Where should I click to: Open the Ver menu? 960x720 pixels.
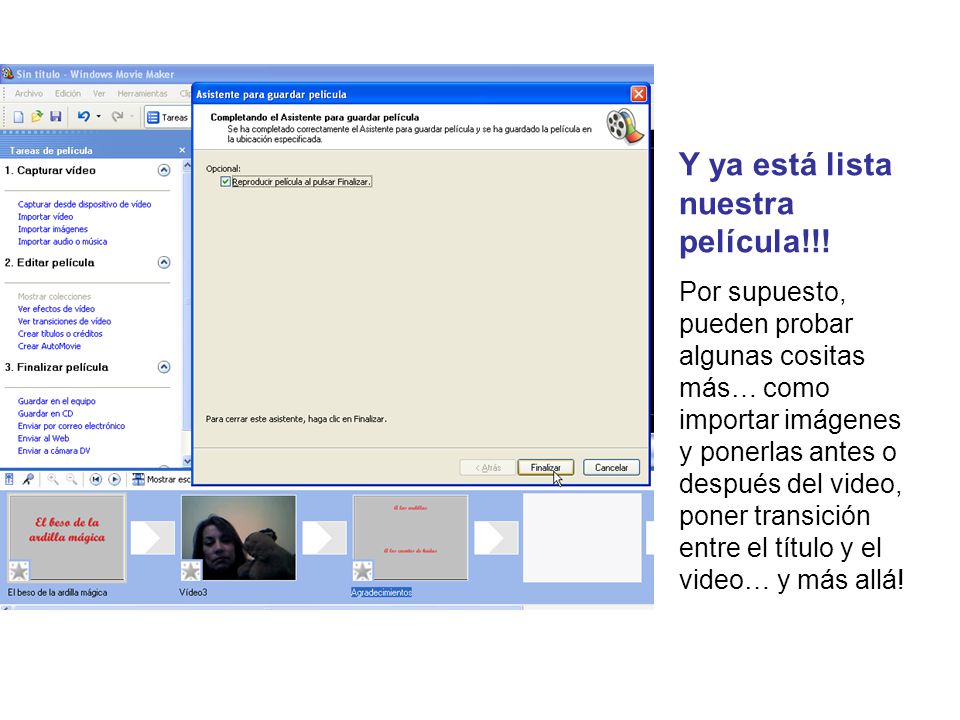(99, 94)
